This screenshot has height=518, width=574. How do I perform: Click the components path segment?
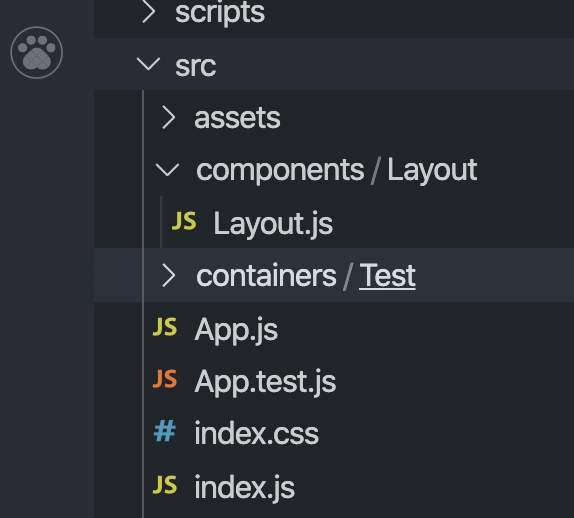click(280, 171)
